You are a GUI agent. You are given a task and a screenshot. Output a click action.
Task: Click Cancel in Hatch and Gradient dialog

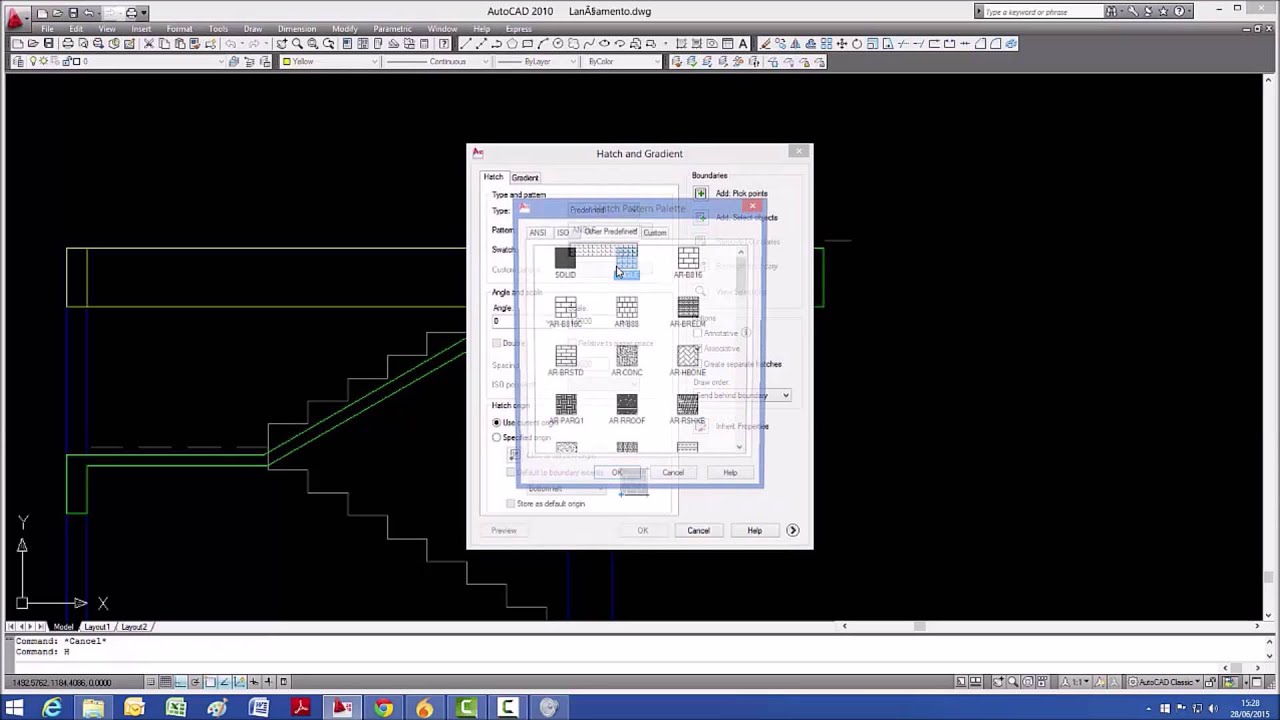click(x=698, y=530)
